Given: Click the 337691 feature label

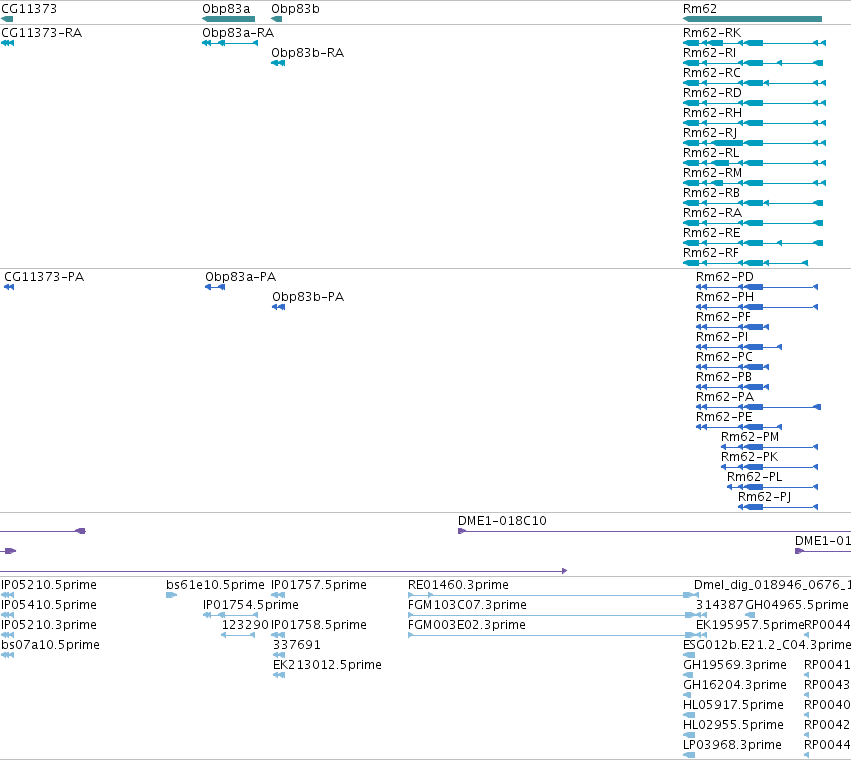Looking at the screenshot, I should coord(296,645).
